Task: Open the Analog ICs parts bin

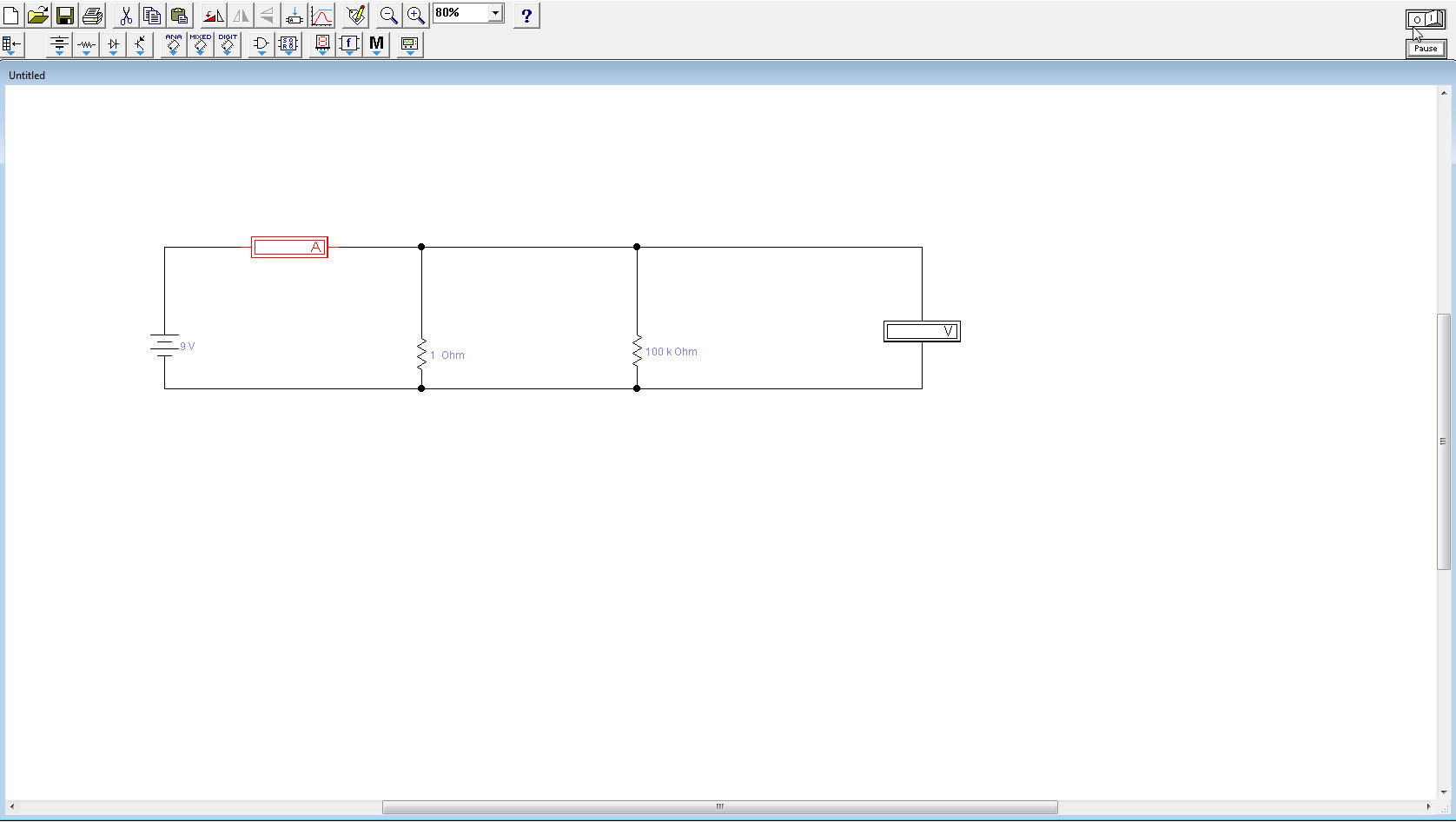Action: pyautogui.click(x=174, y=45)
